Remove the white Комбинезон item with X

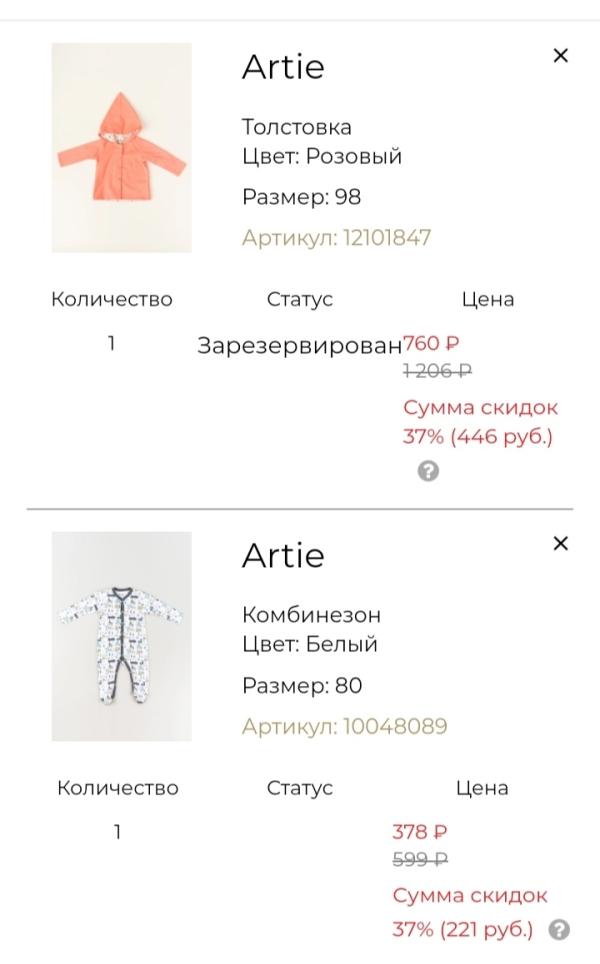[x=560, y=544]
